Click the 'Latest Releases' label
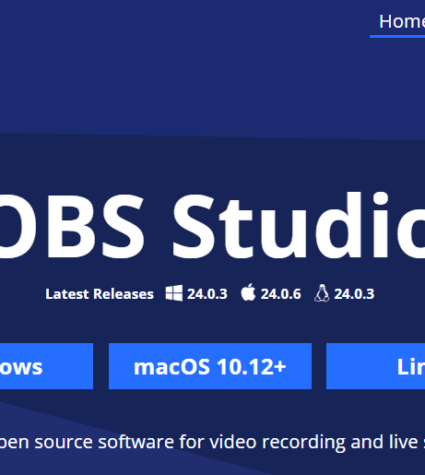Viewport: 425px width, 475px height. [99, 294]
